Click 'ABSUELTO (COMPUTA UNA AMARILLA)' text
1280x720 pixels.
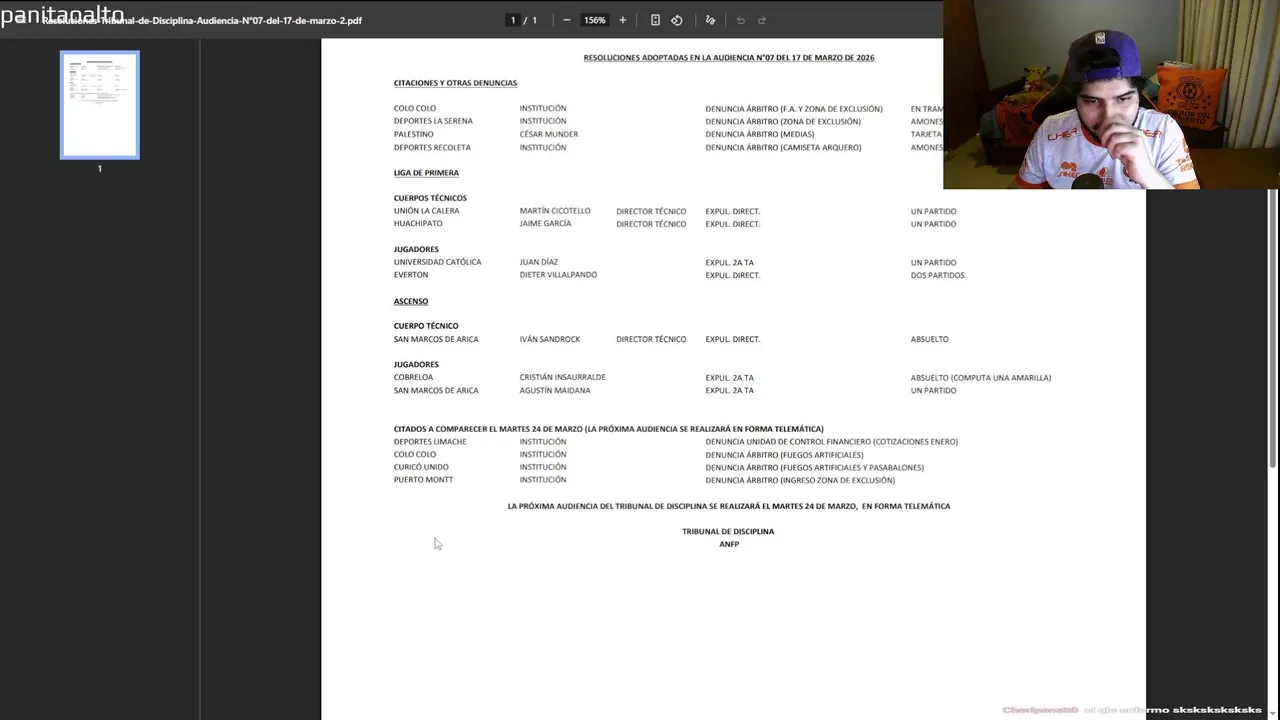point(981,378)
